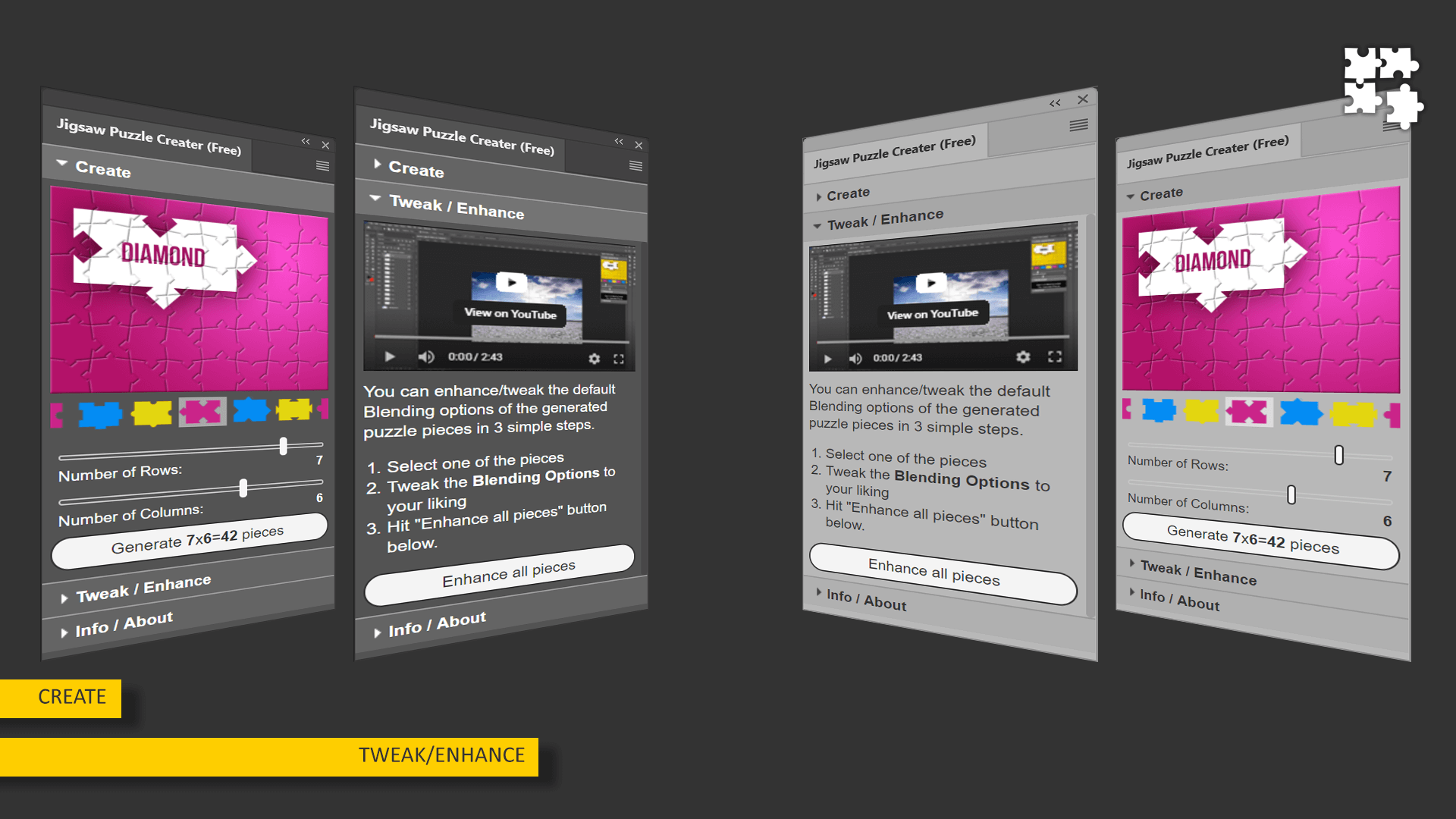
Task: Play the video in the dark Tweak panel
Action: click(390, 356)
